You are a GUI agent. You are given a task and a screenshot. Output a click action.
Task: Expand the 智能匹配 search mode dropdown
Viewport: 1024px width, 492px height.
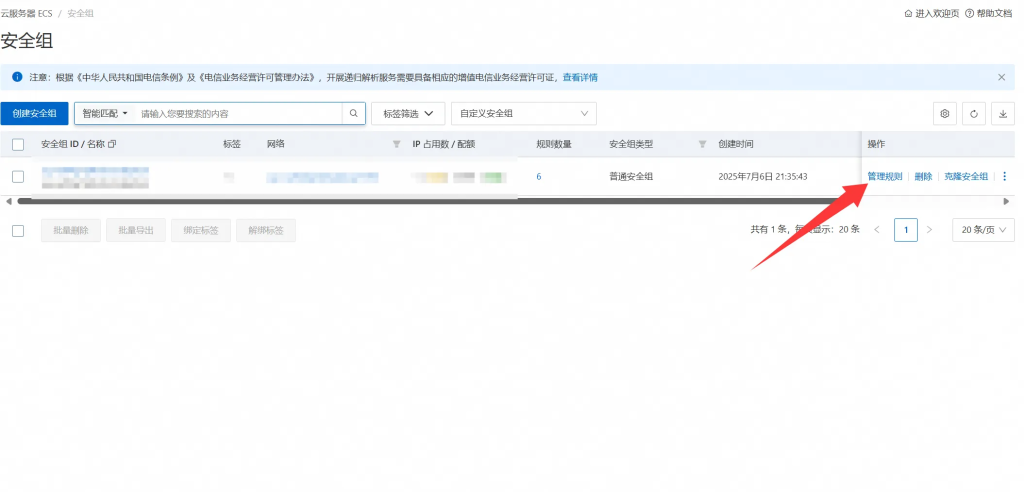[104, 114]
